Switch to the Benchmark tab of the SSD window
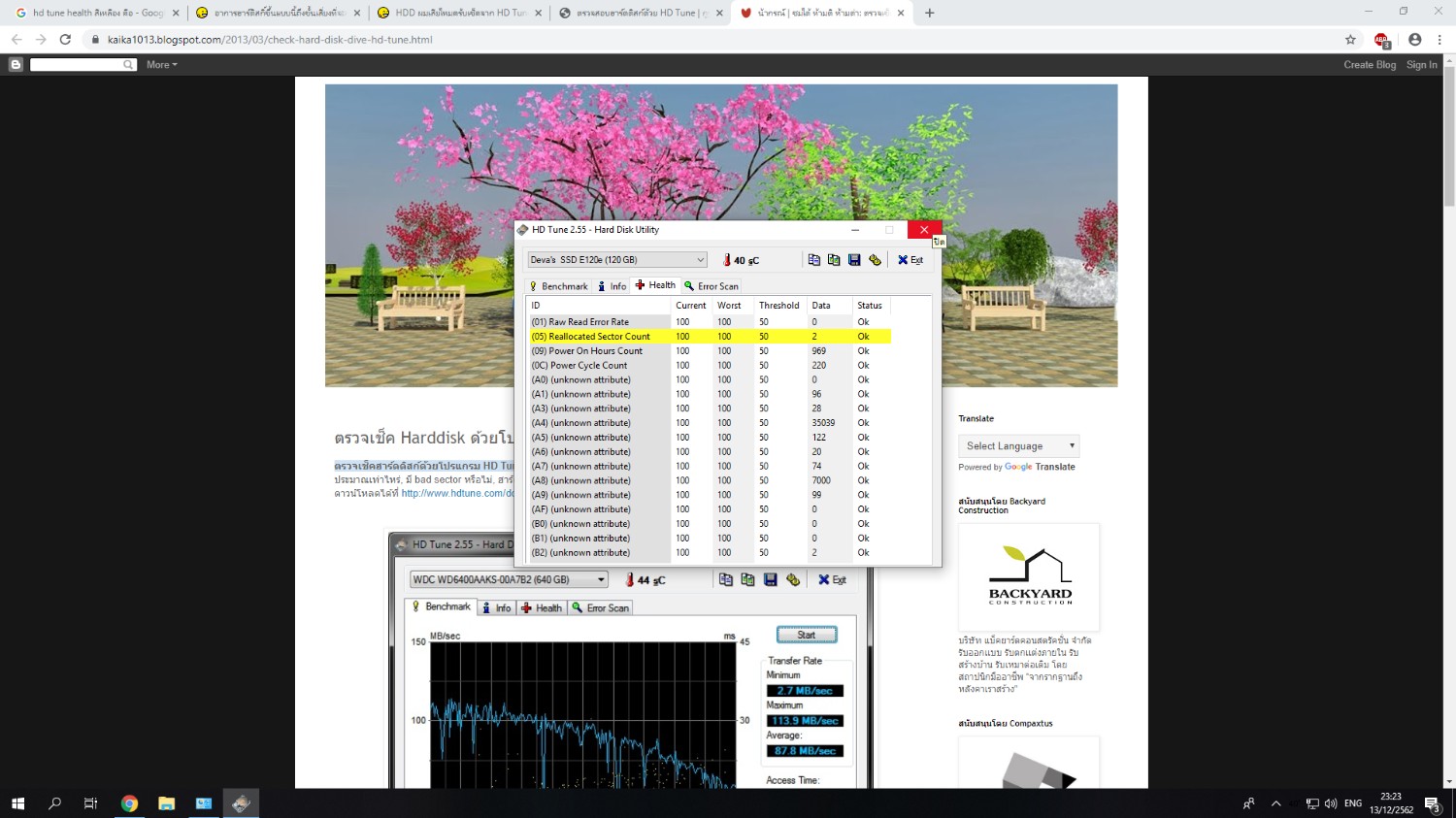The width and height of the screenshot is (1456, 818). click(x=558, y=286)
